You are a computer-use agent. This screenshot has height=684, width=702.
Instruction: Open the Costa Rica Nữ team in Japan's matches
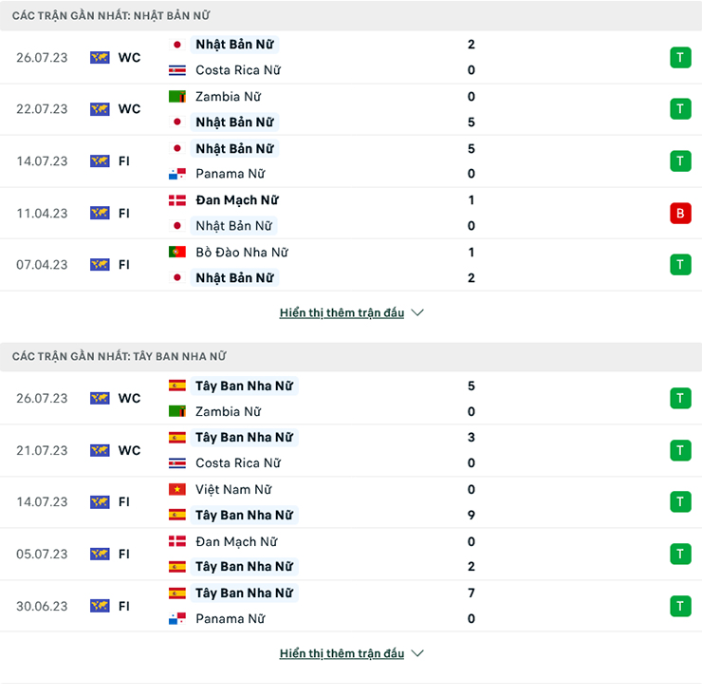click(x=238, y=71)
